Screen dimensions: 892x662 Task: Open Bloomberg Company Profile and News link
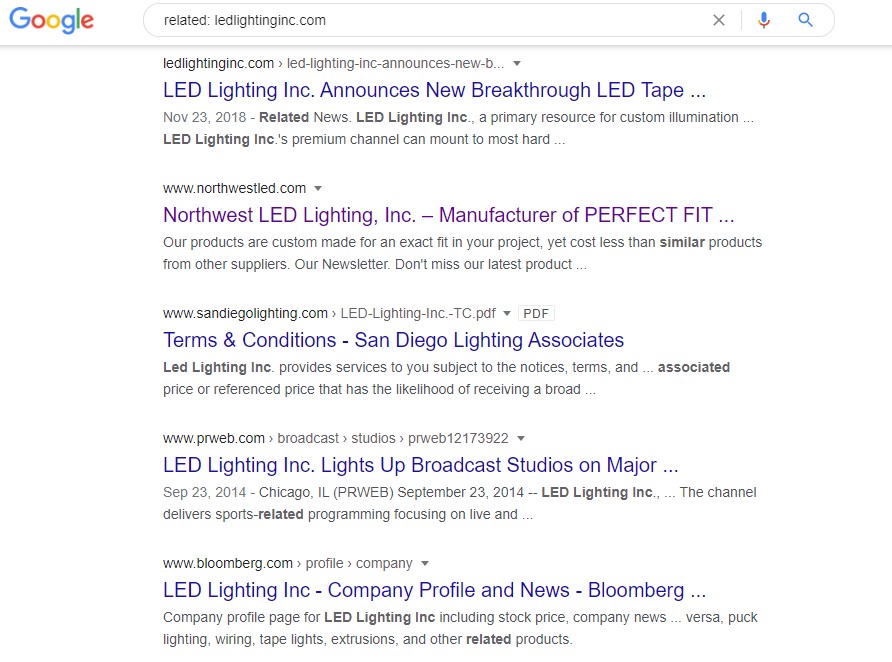click(x=434, y=590)
